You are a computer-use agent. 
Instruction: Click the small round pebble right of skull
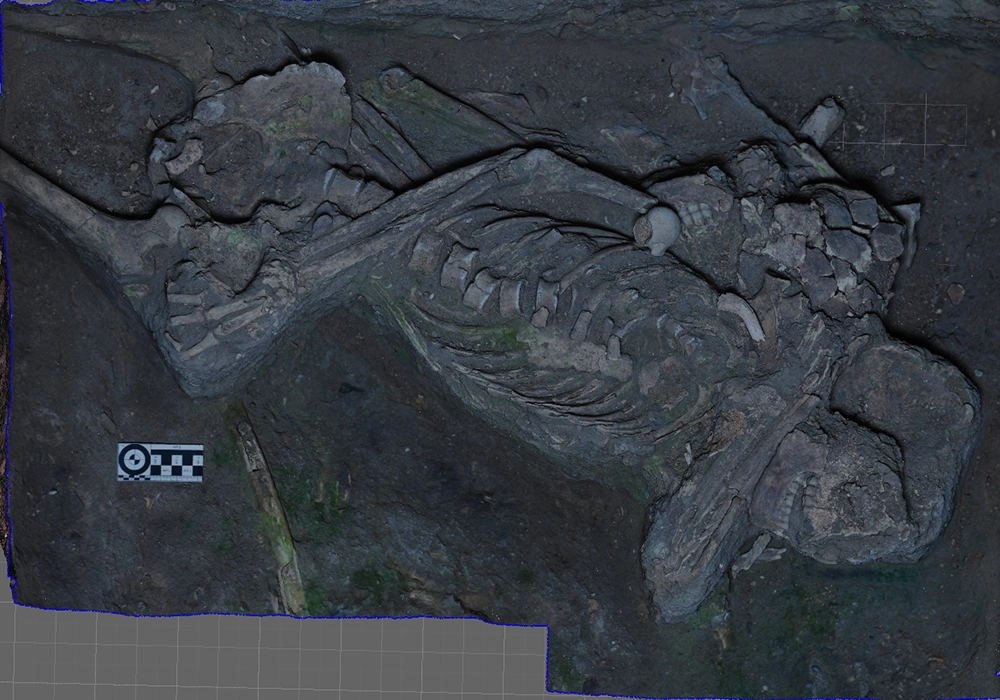[x=956, y=293]
